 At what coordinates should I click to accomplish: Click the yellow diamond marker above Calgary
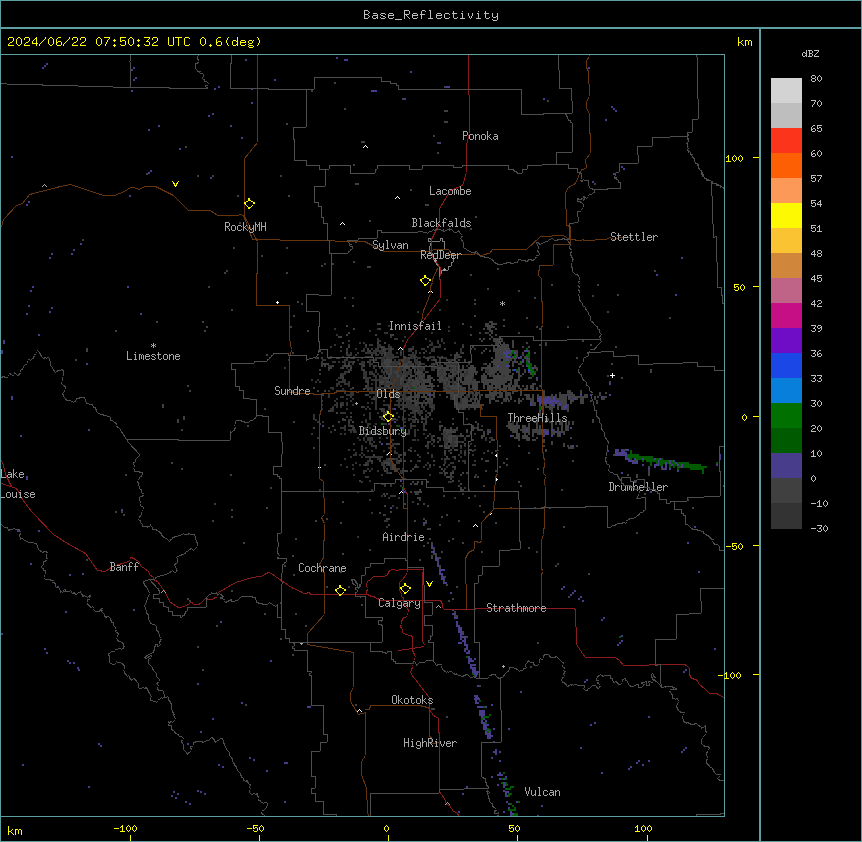pos(405,589)
